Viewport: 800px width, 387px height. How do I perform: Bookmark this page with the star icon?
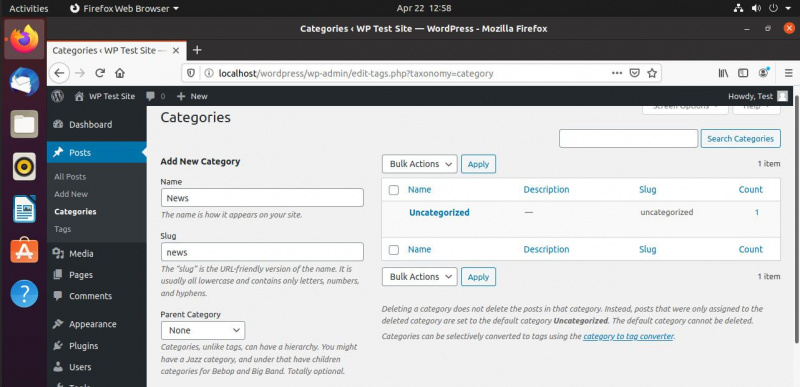point(652,73)
